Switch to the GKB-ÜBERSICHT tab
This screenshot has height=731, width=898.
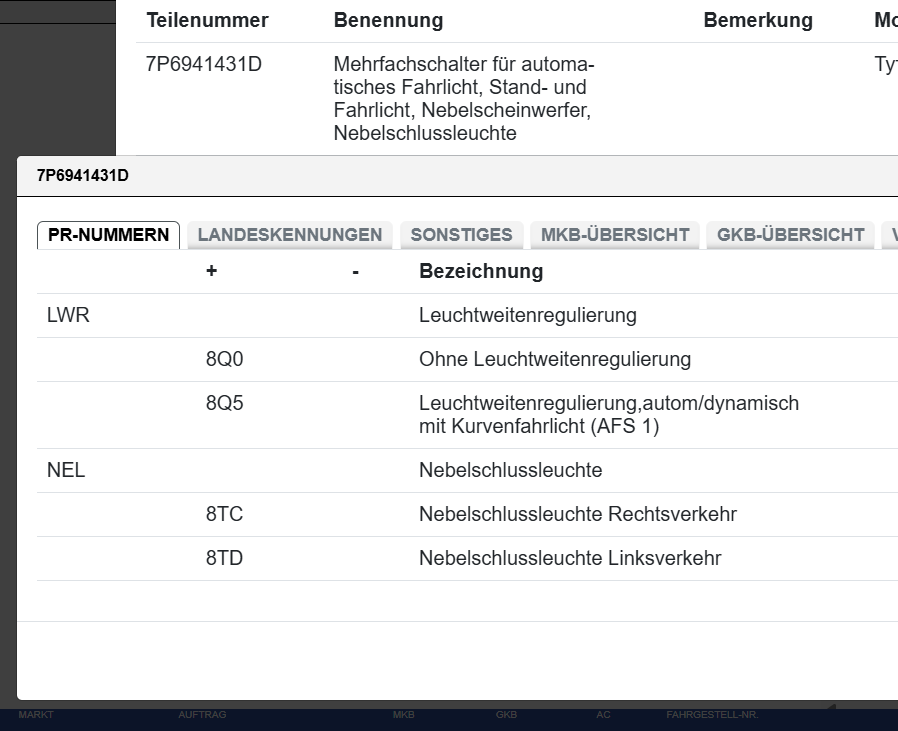click(x=790, y=235)
